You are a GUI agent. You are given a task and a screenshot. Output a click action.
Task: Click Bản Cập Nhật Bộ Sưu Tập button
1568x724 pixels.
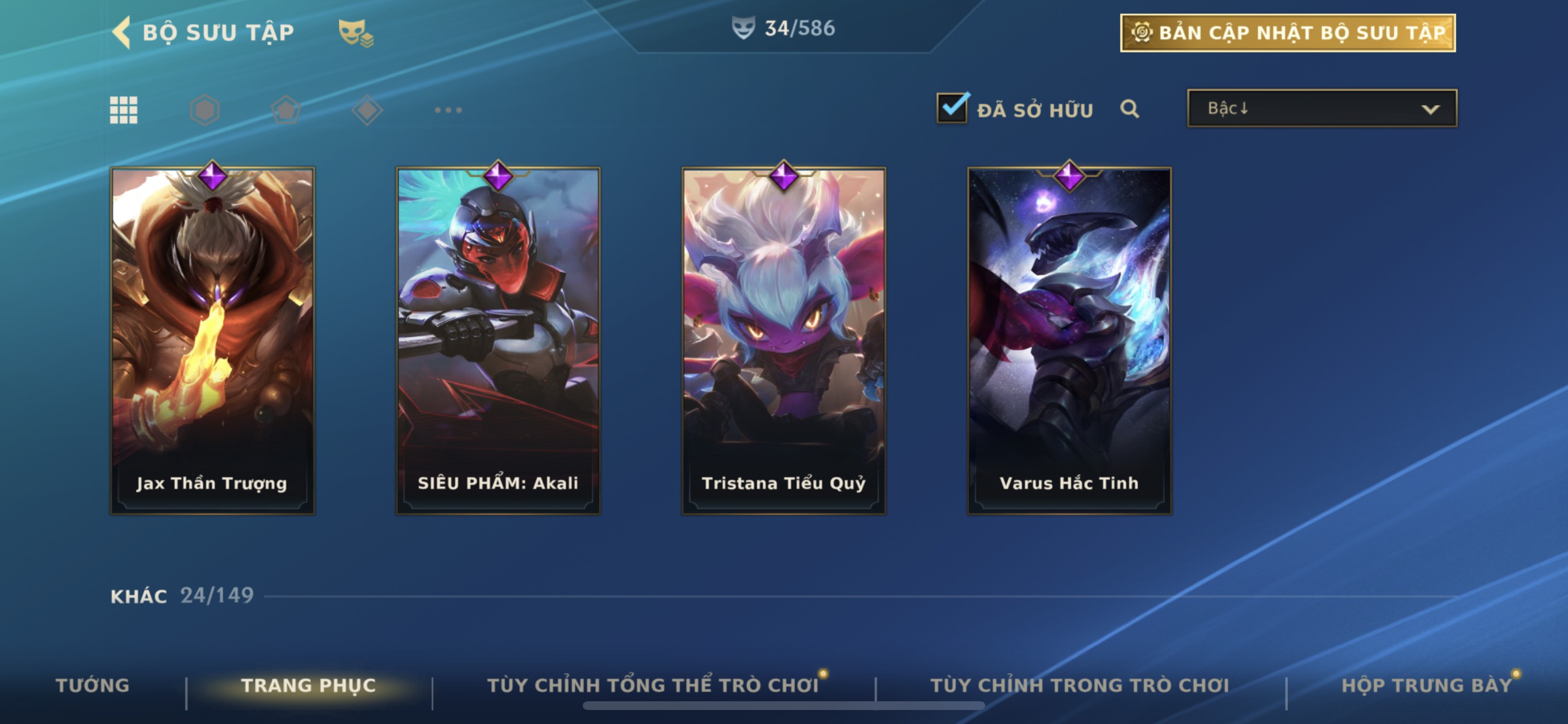pos(1288,33)
